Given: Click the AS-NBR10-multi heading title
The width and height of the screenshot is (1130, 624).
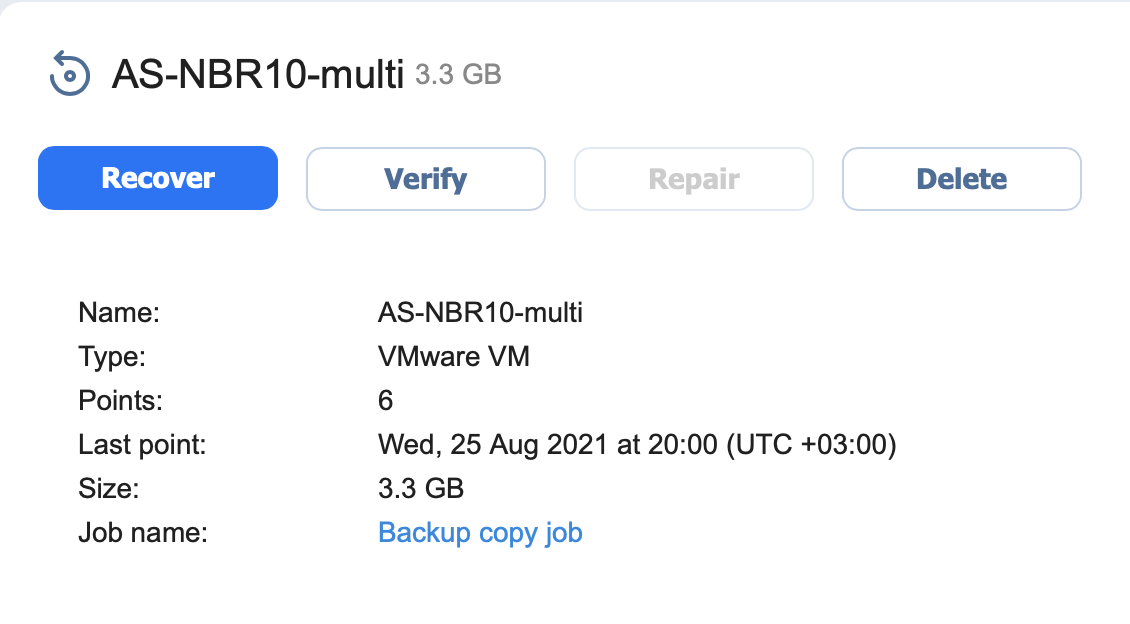Looking at the screenshot, I should click(x=257, y=74).
